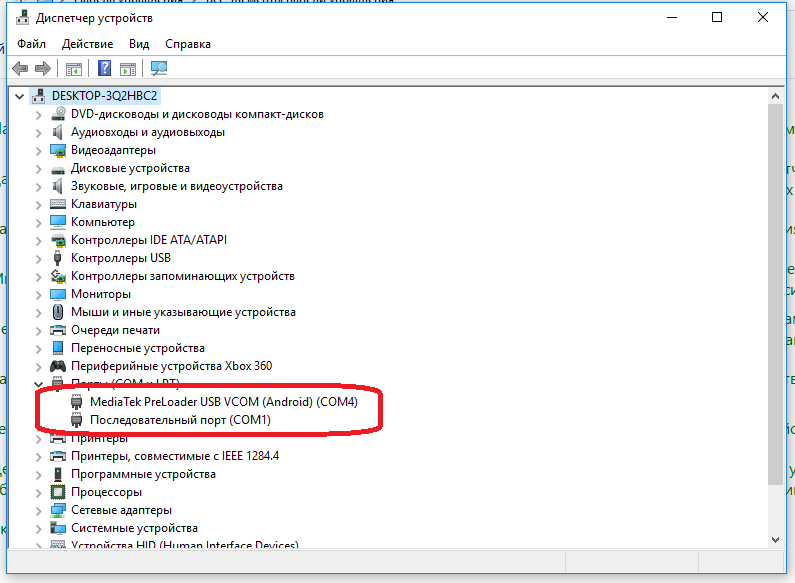Expand the Клавиатуры category arrow
This screenshot has width=795, height=583.
pos(39,204)
